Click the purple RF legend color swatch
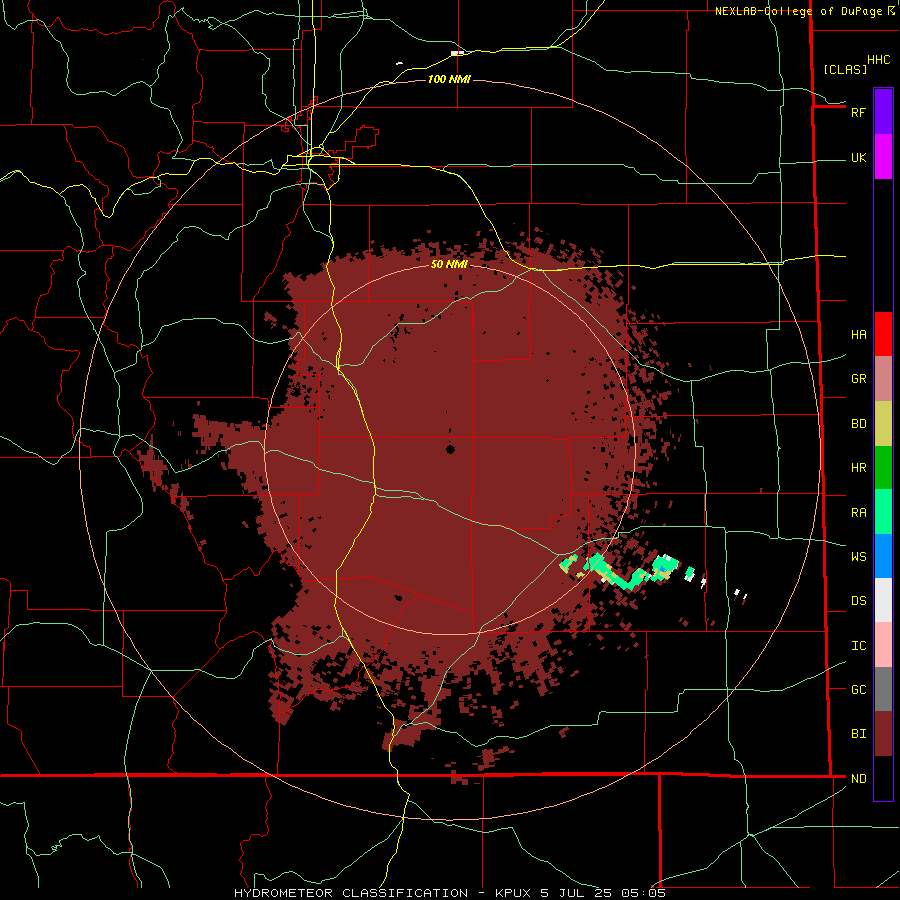Viewport: 900px width, 900px height. point(883,112)
